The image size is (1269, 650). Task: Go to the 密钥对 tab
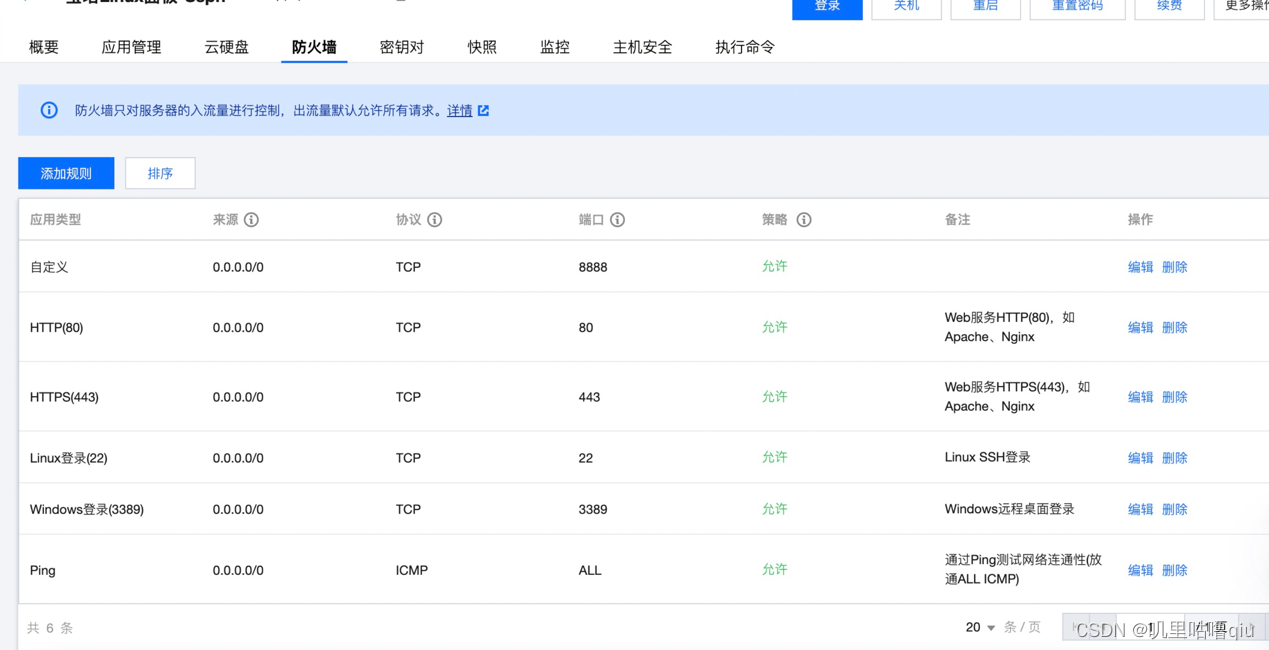[402, 47]
